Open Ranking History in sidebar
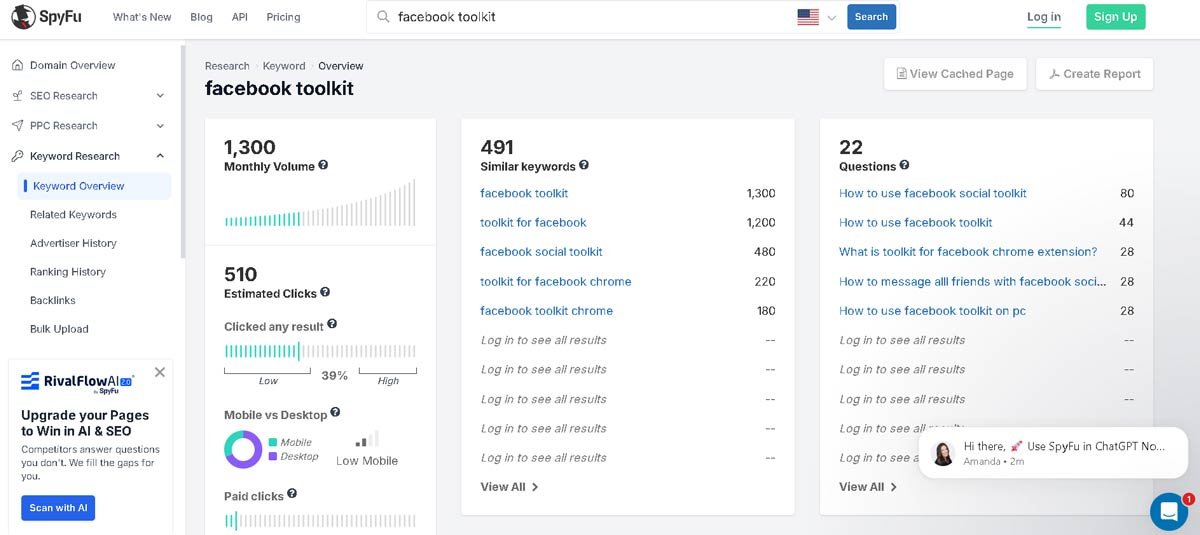Image resolution: width=1200 pixels, height=535 pixels. (68, 272)
